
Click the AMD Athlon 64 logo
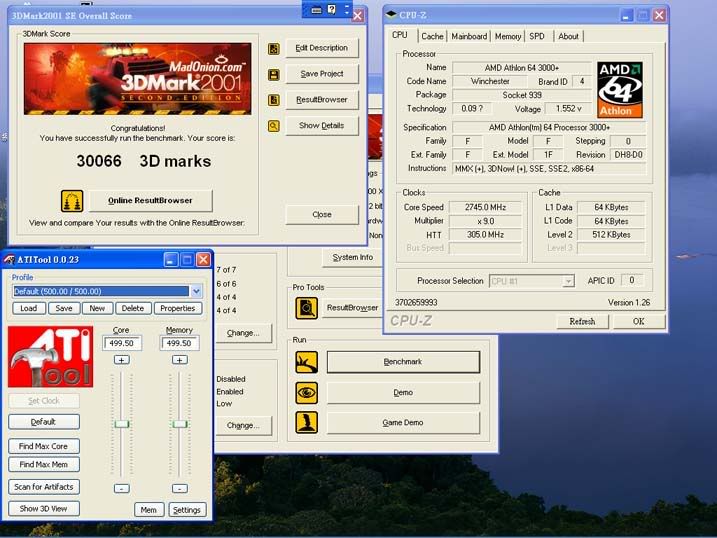[620, 90]
